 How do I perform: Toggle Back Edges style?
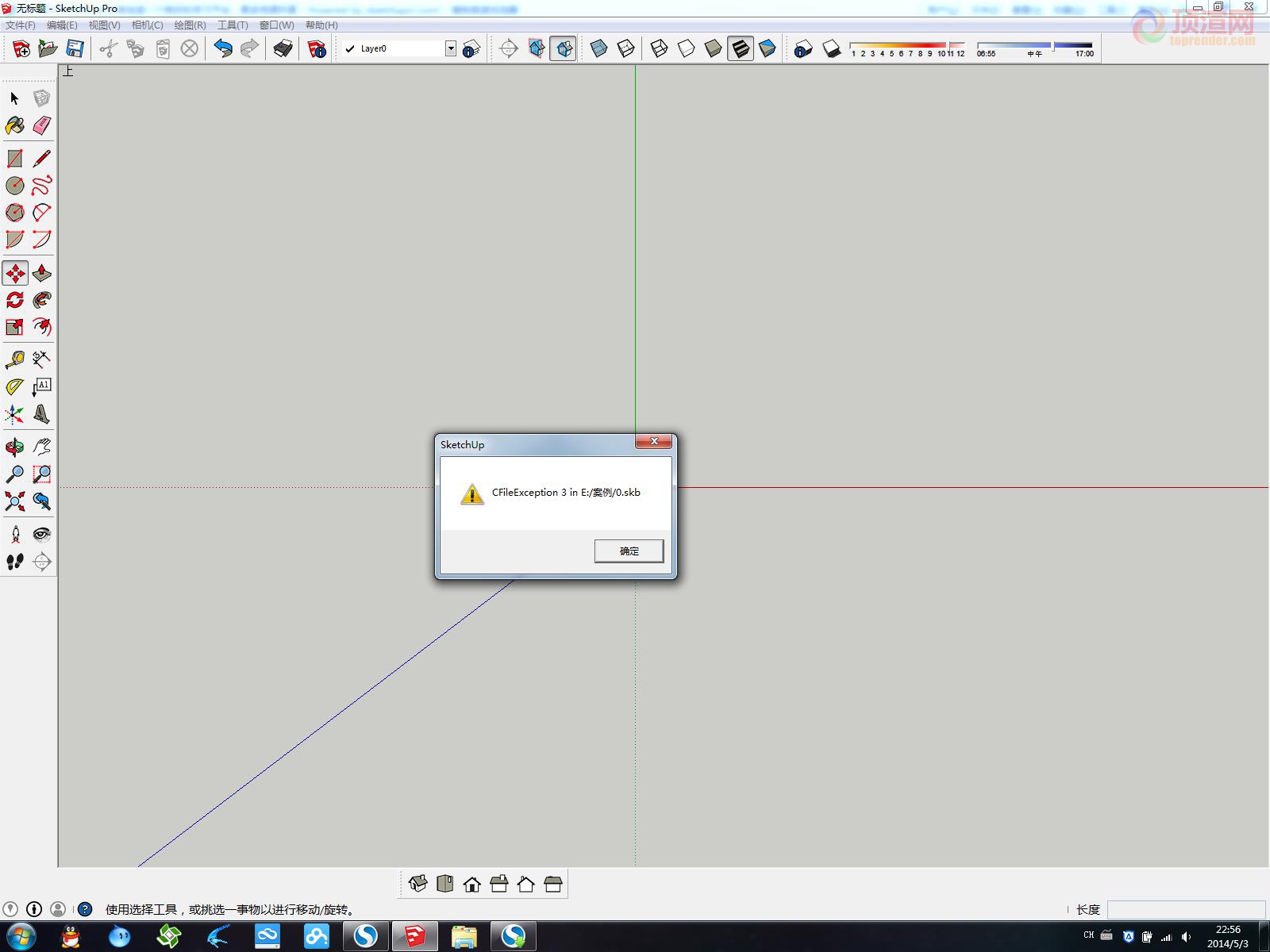pos(625,49)
